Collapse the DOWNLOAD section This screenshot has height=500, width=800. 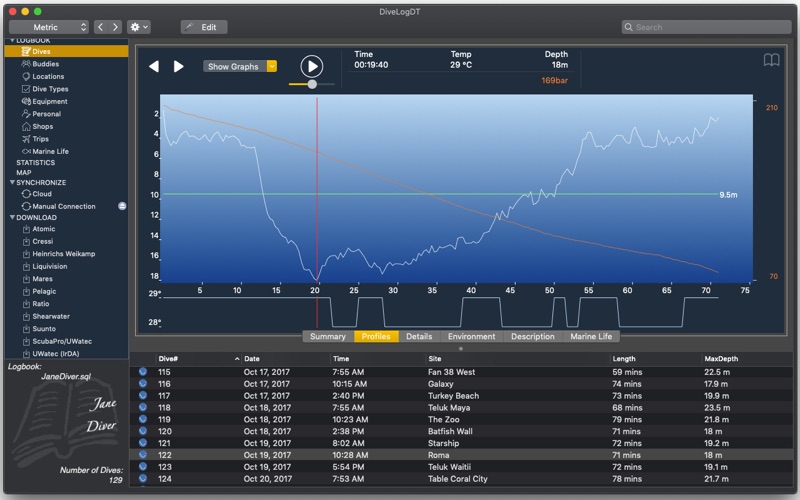click(12, 217)
